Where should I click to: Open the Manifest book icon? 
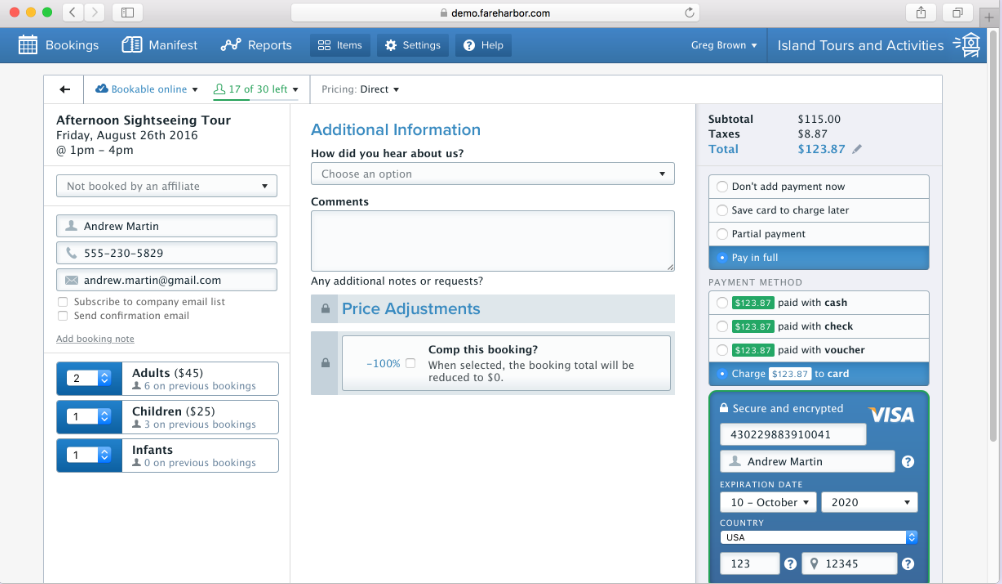click(132, 45)
